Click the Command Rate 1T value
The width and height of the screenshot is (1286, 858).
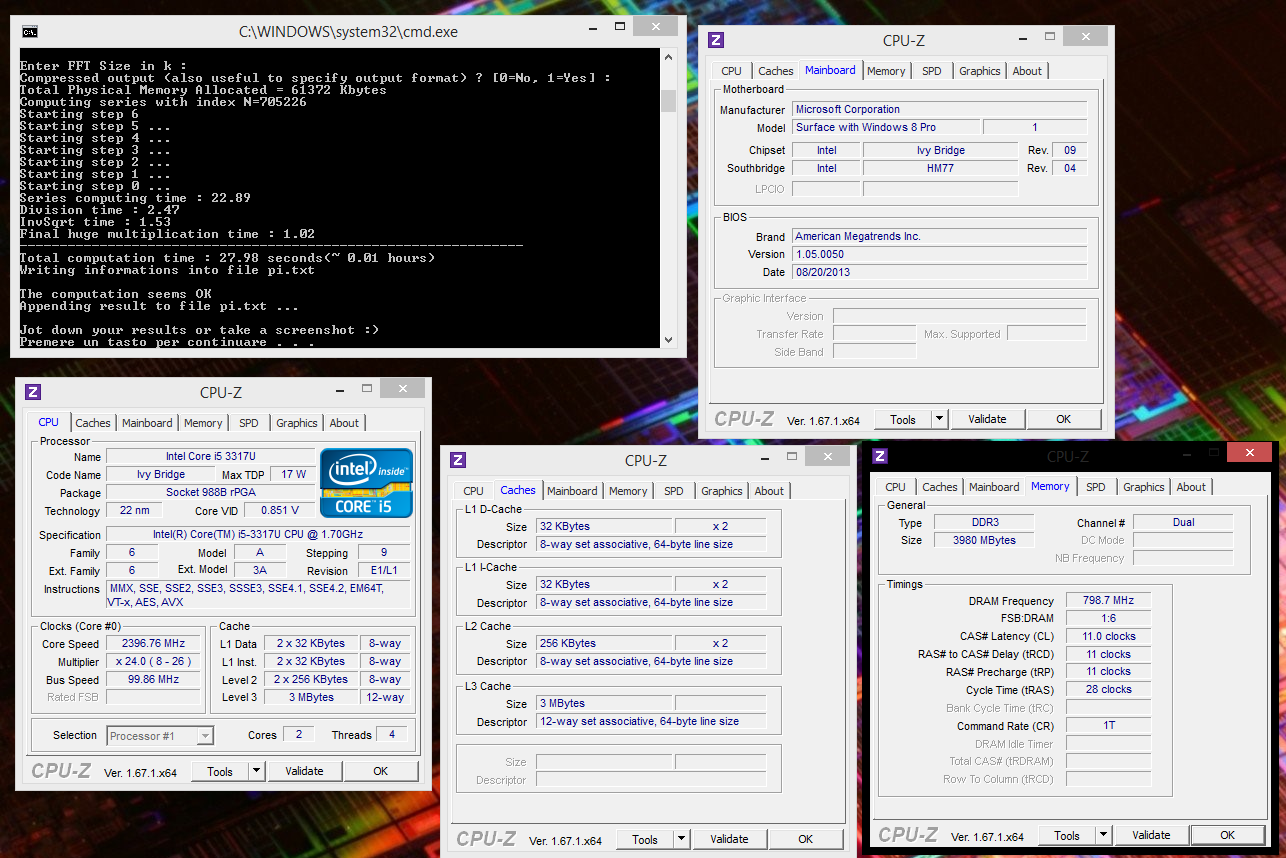tap(1108, 726)
